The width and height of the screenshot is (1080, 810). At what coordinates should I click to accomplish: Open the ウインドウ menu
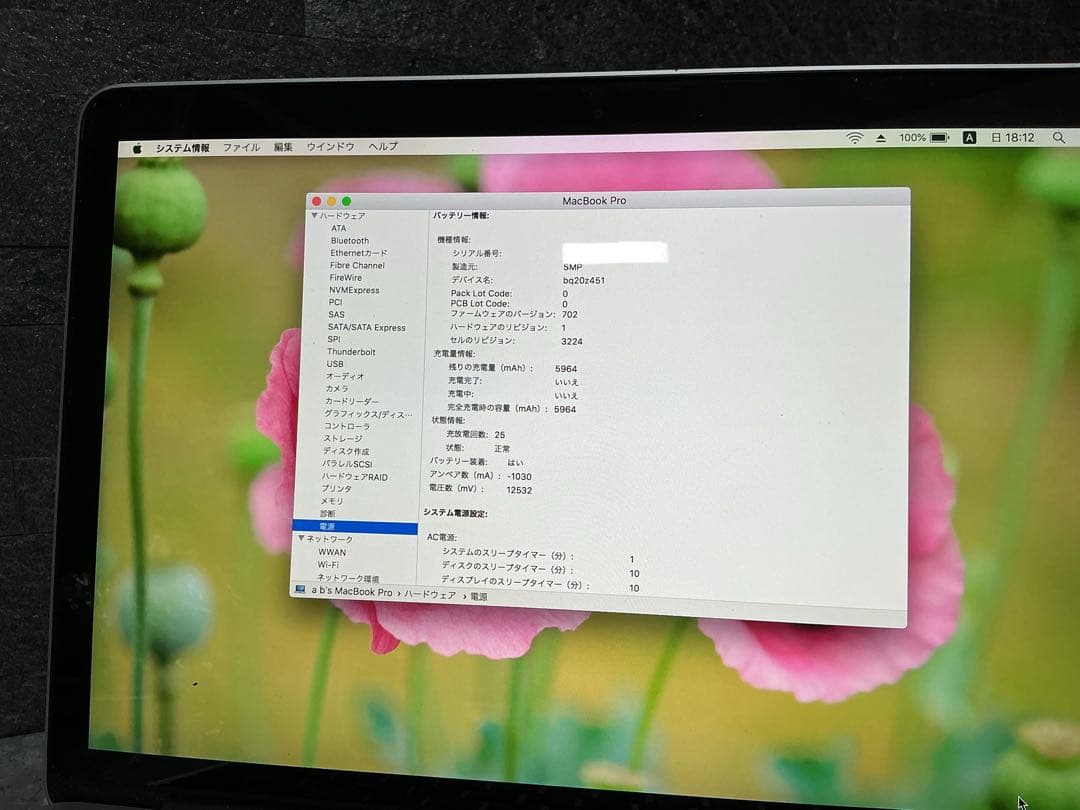point(330,146)
